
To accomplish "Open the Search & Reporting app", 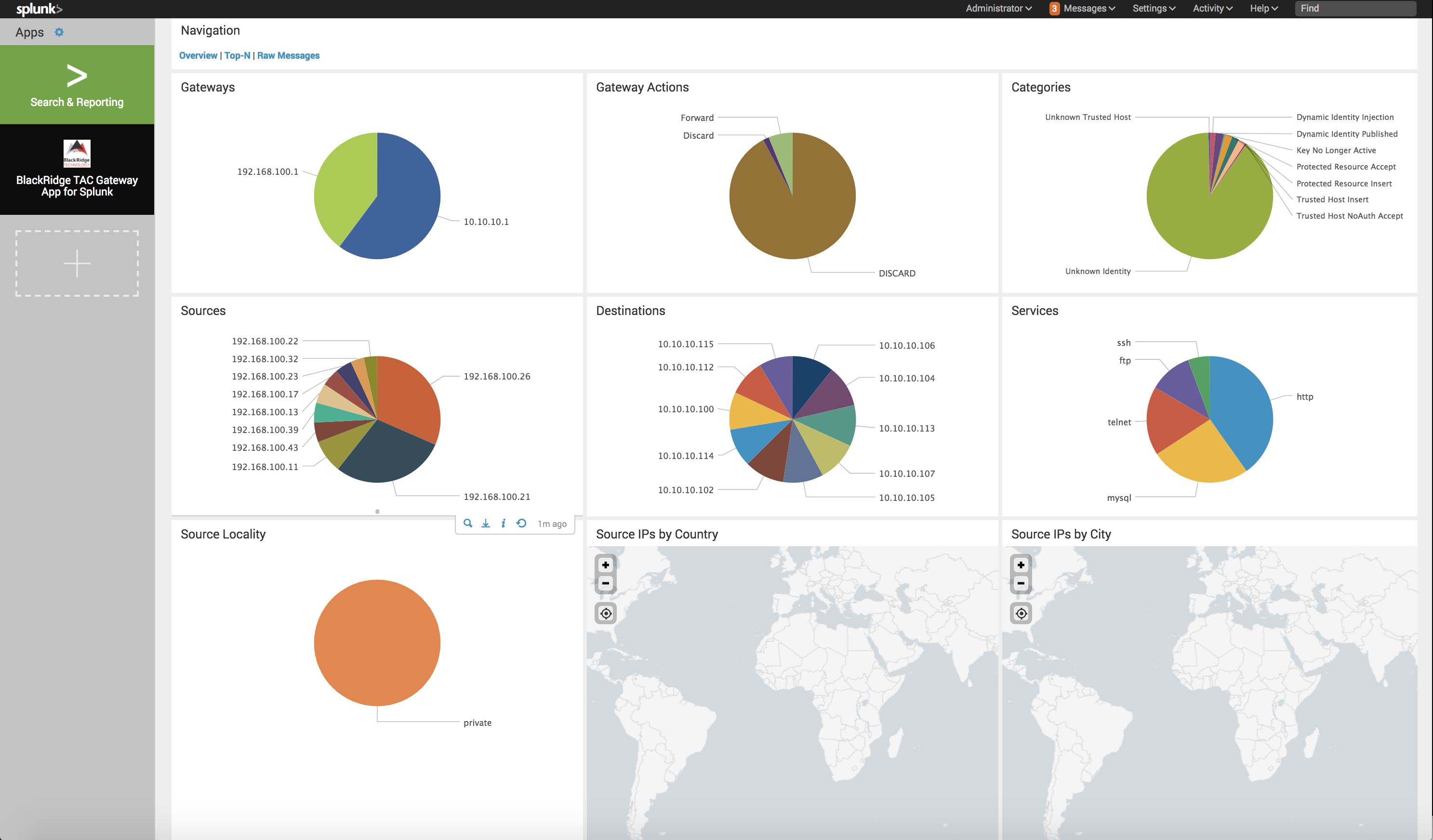I will (x=77, y=85).
